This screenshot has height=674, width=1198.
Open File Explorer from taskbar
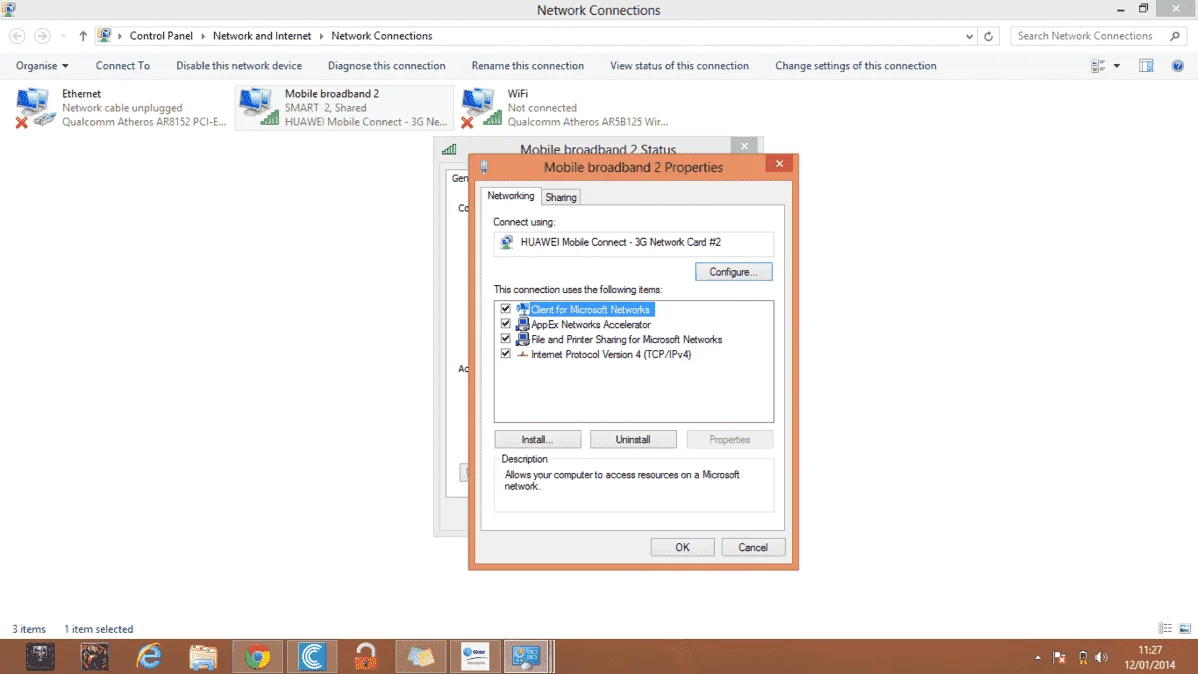[203, 656]
